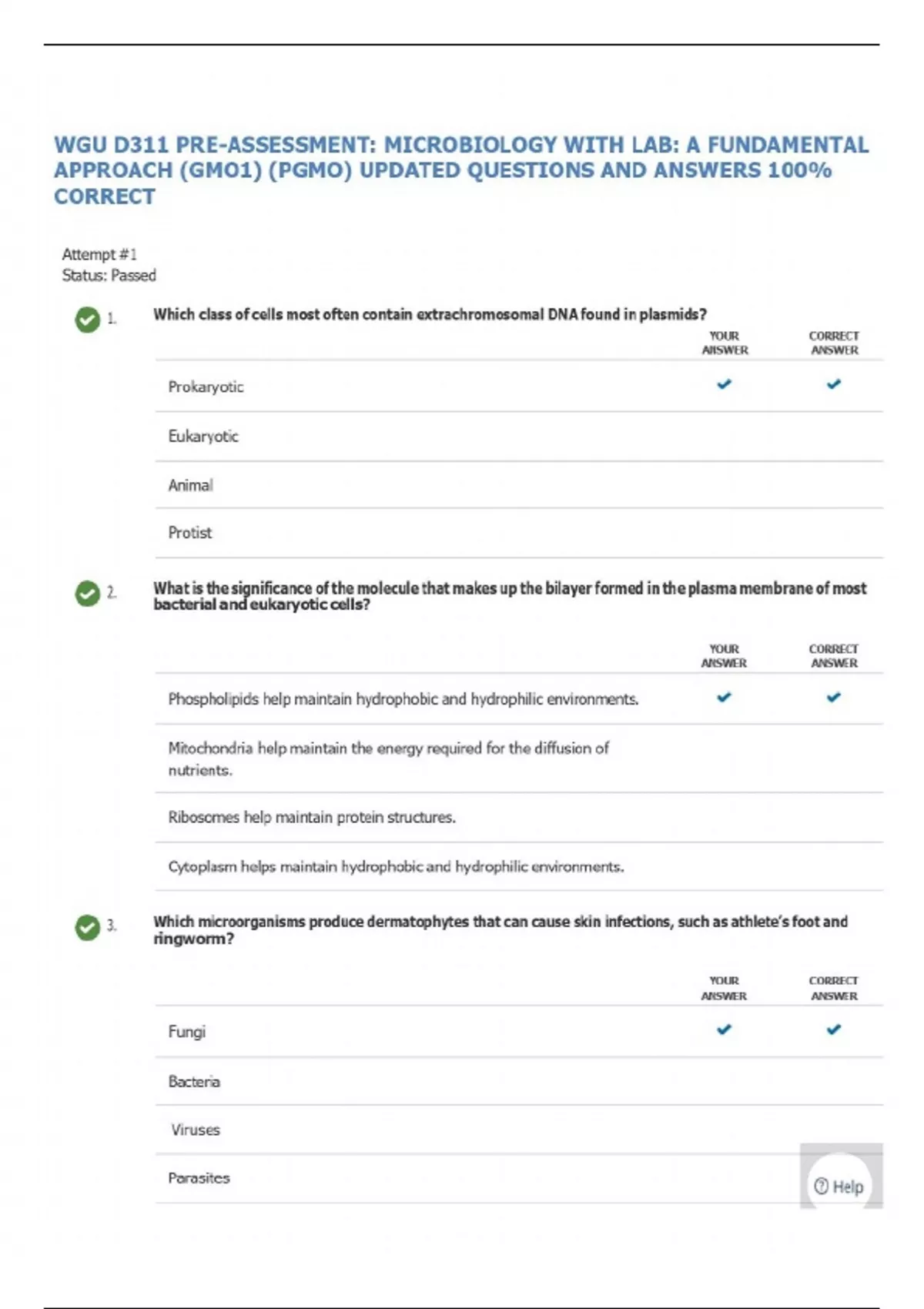Viewport: 924px width, 1309px height.
Task: Select the Animal answer option
Action: tap(190, 486)
